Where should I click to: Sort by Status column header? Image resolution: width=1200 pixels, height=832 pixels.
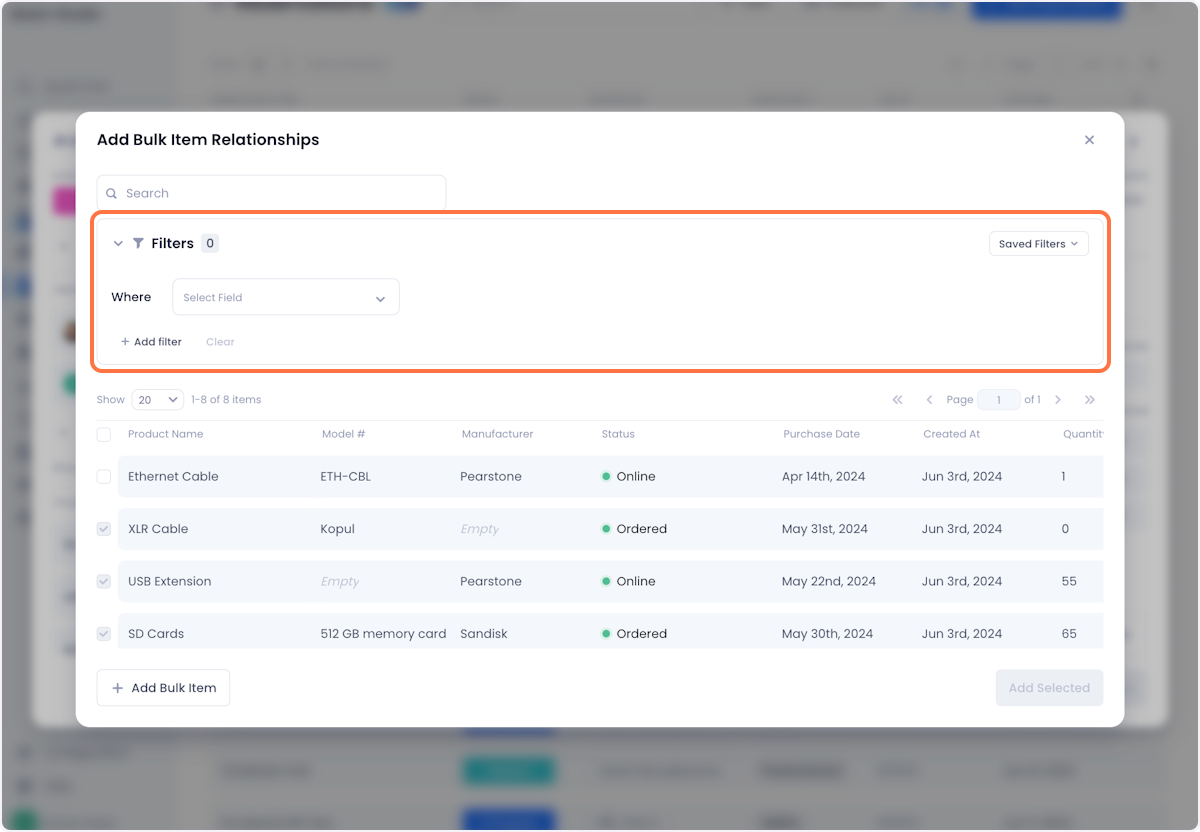(x=618, y=434)
